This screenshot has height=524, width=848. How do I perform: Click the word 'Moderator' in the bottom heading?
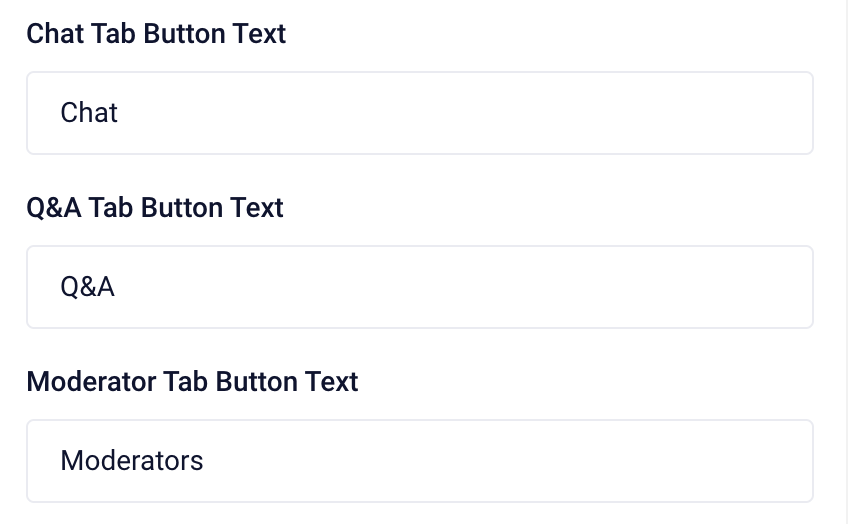[91, 382]
